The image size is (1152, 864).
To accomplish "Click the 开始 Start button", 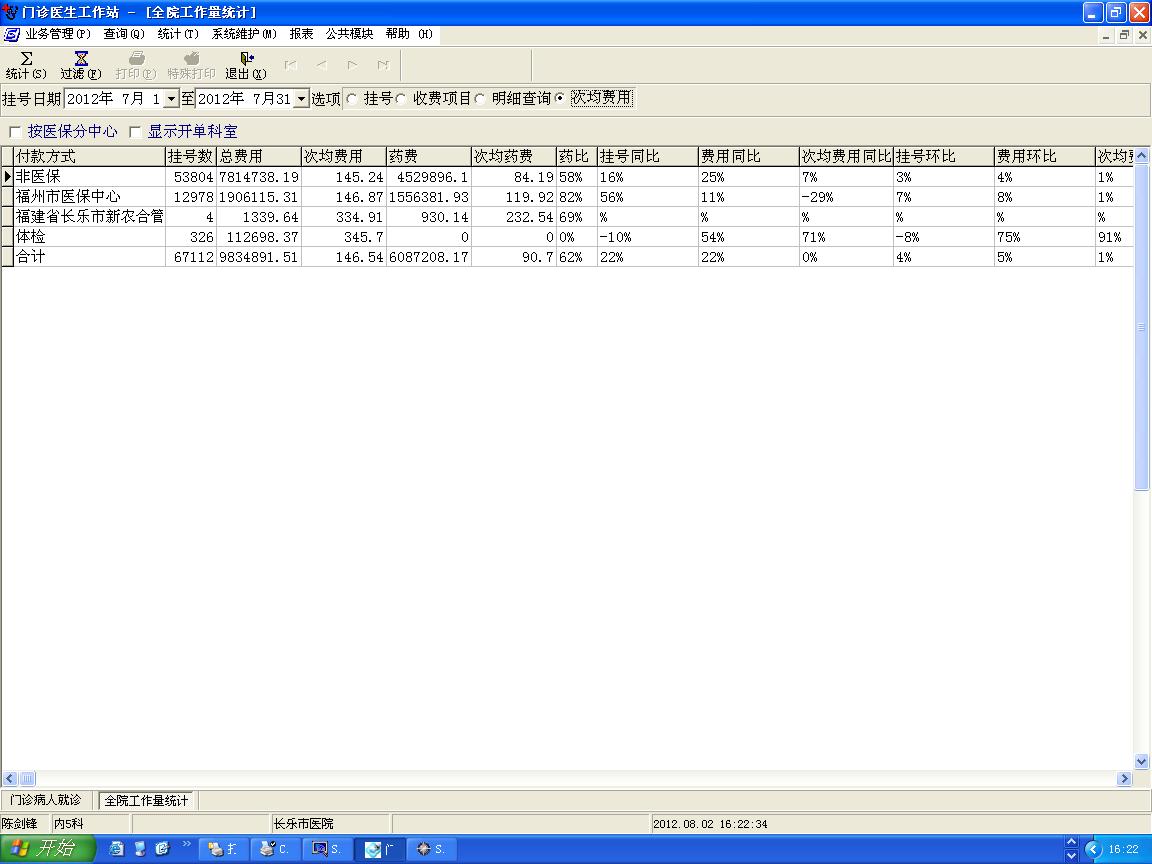I will [x=48, y=849].
